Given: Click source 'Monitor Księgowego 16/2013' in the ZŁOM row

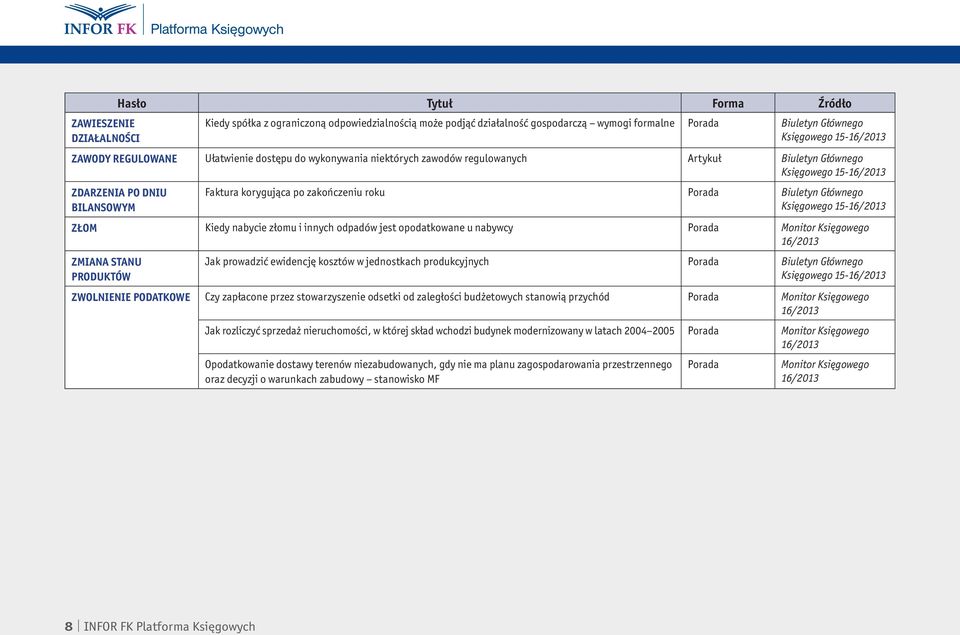Looking at the screenshot, I should [x=825, y=235].
